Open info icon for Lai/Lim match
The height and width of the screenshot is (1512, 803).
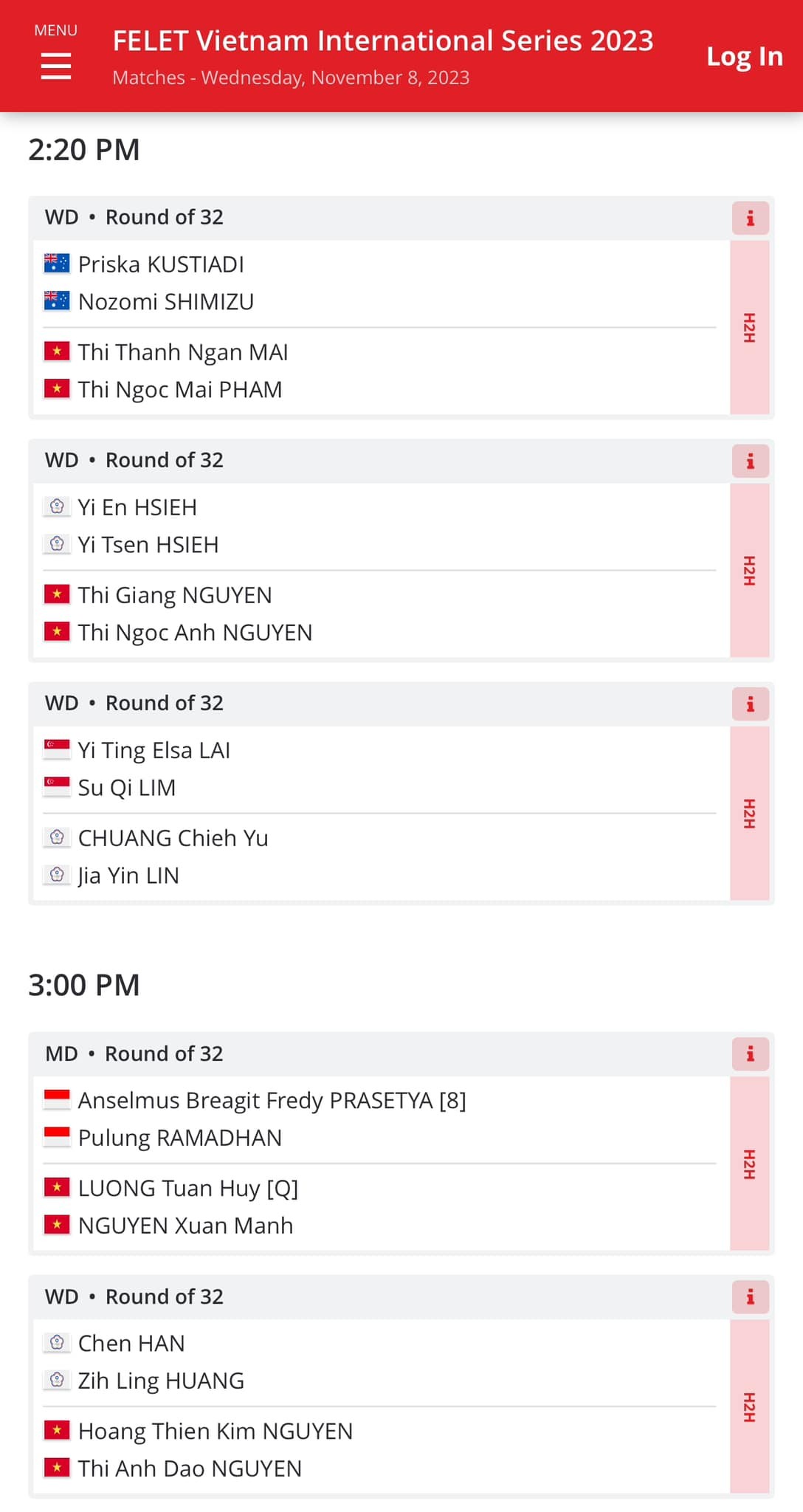point(750,704)
